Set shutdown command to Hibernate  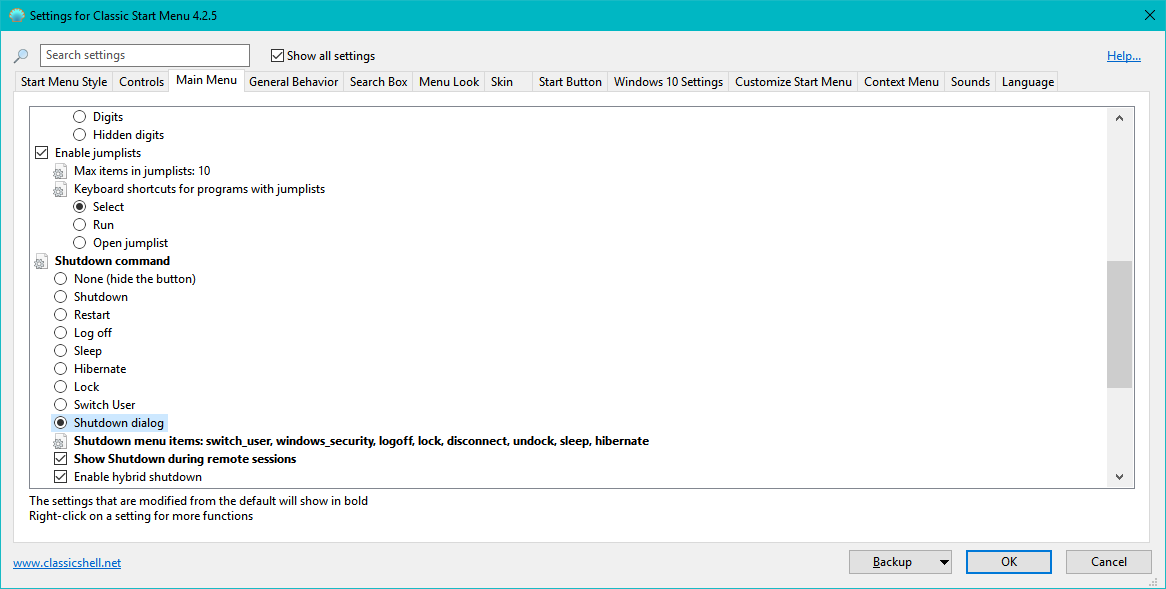61,369
